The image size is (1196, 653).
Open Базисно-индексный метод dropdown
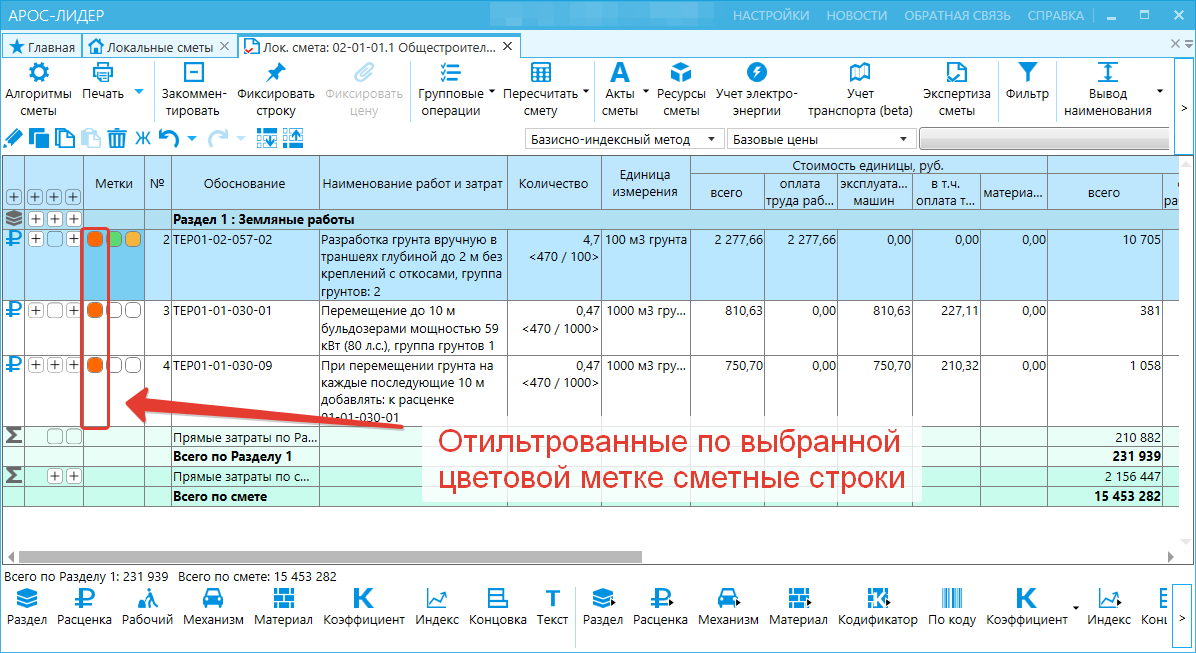coord(624,140)
